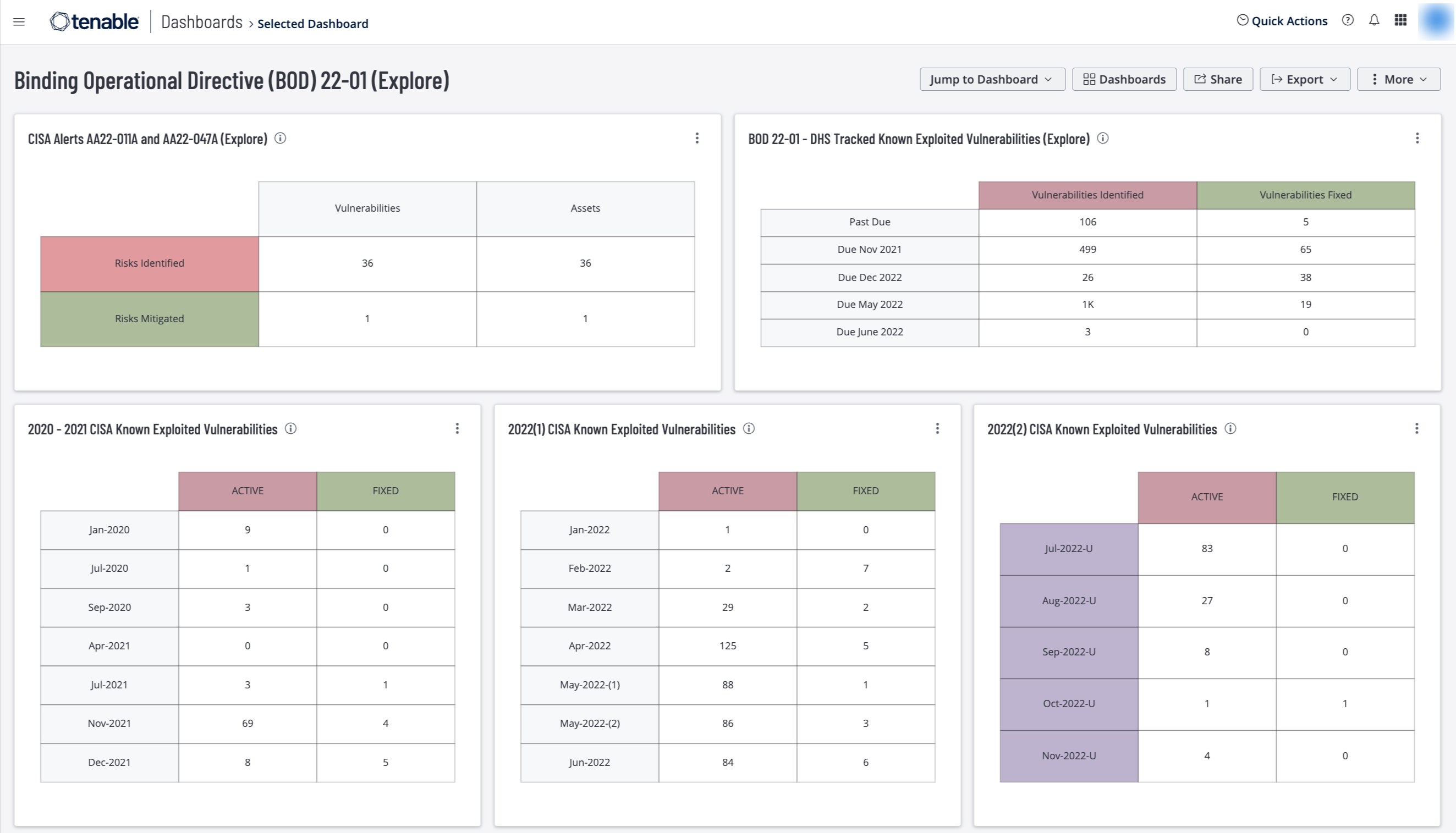Click Jul-2022-U active value 83

tap(1207, 549)
